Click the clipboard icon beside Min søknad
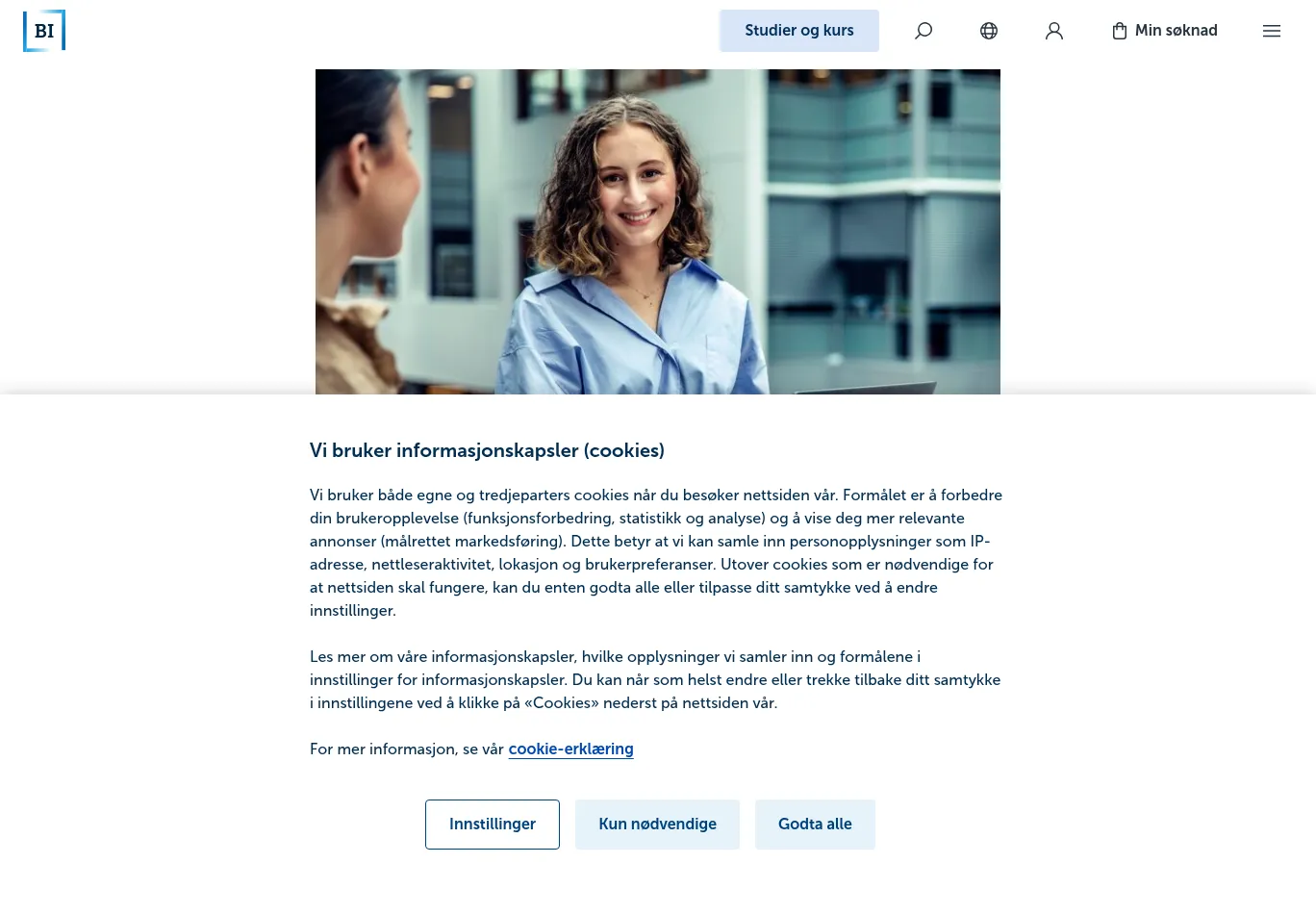 click(1120, 31)
